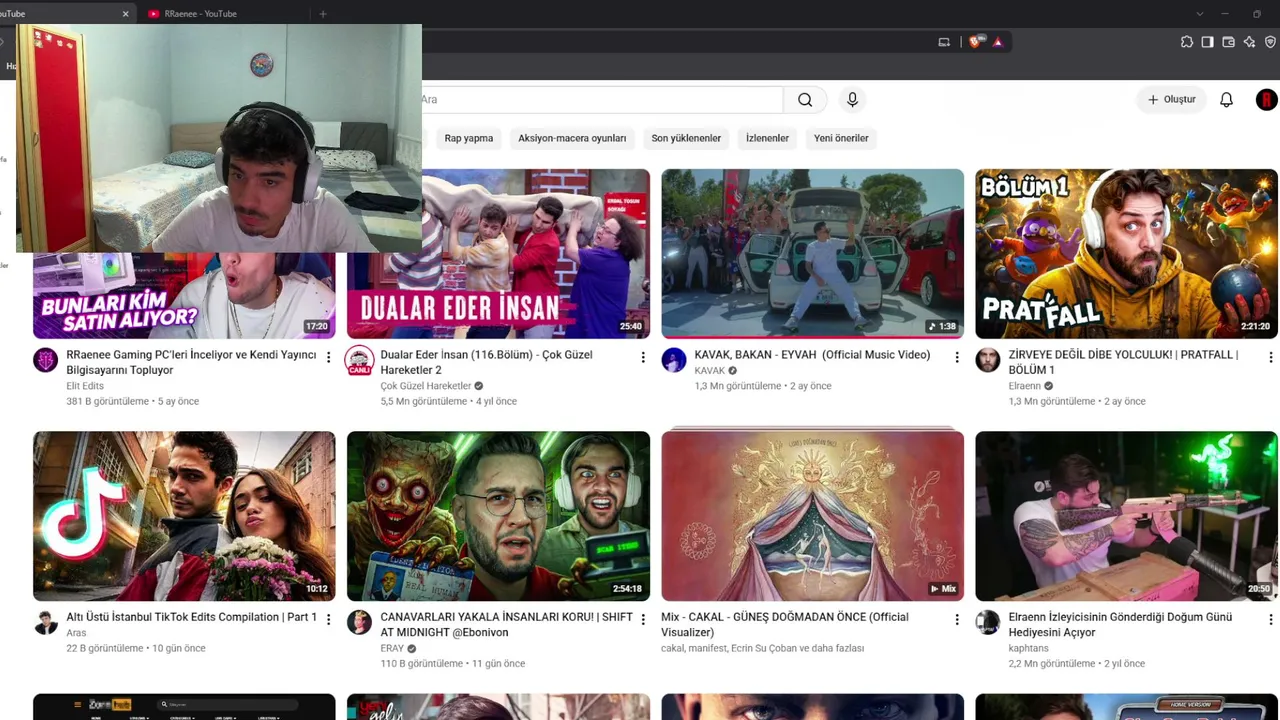Open KAVAK, BAKAN - EYVAH video title
This screenshot has width=1280, height=720.
tap(812, 355)
